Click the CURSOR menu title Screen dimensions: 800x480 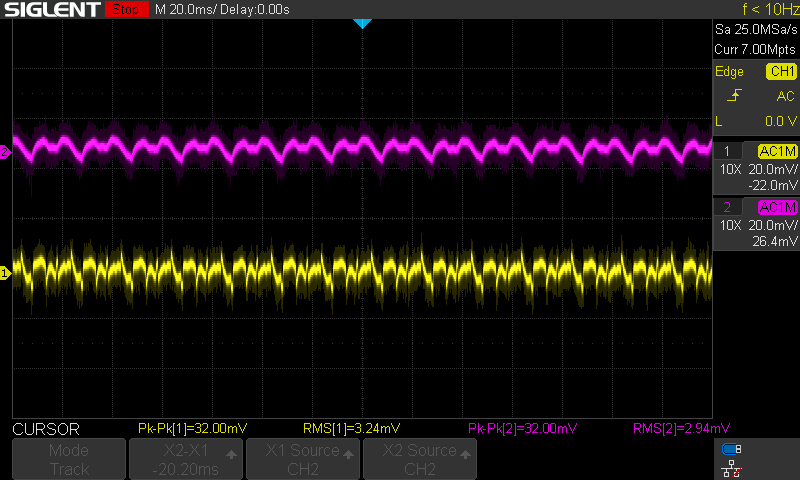46,429
